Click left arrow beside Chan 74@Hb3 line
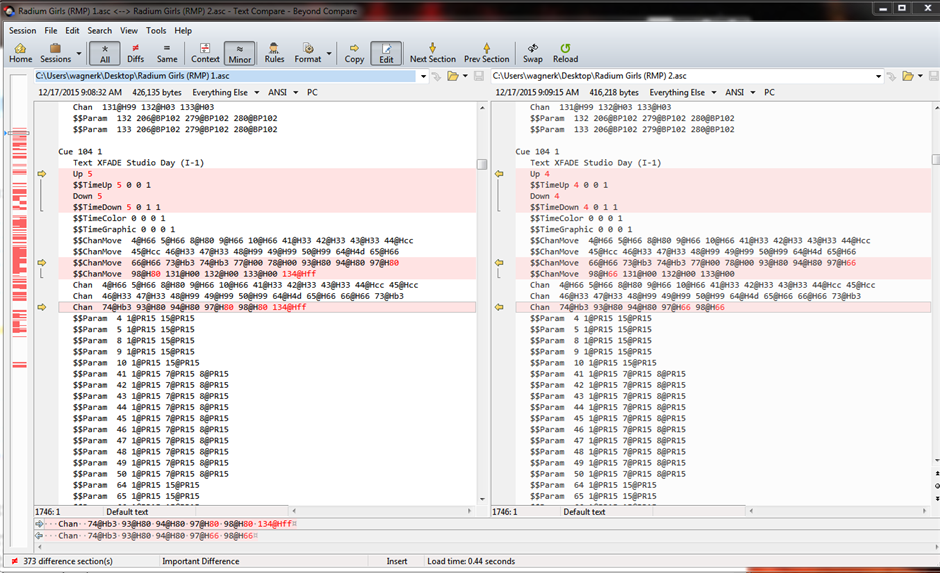 click(x=41, y=307)
